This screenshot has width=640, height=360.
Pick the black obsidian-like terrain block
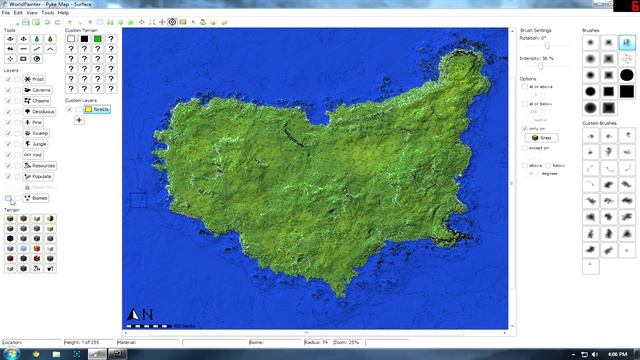tap(10, 238)
